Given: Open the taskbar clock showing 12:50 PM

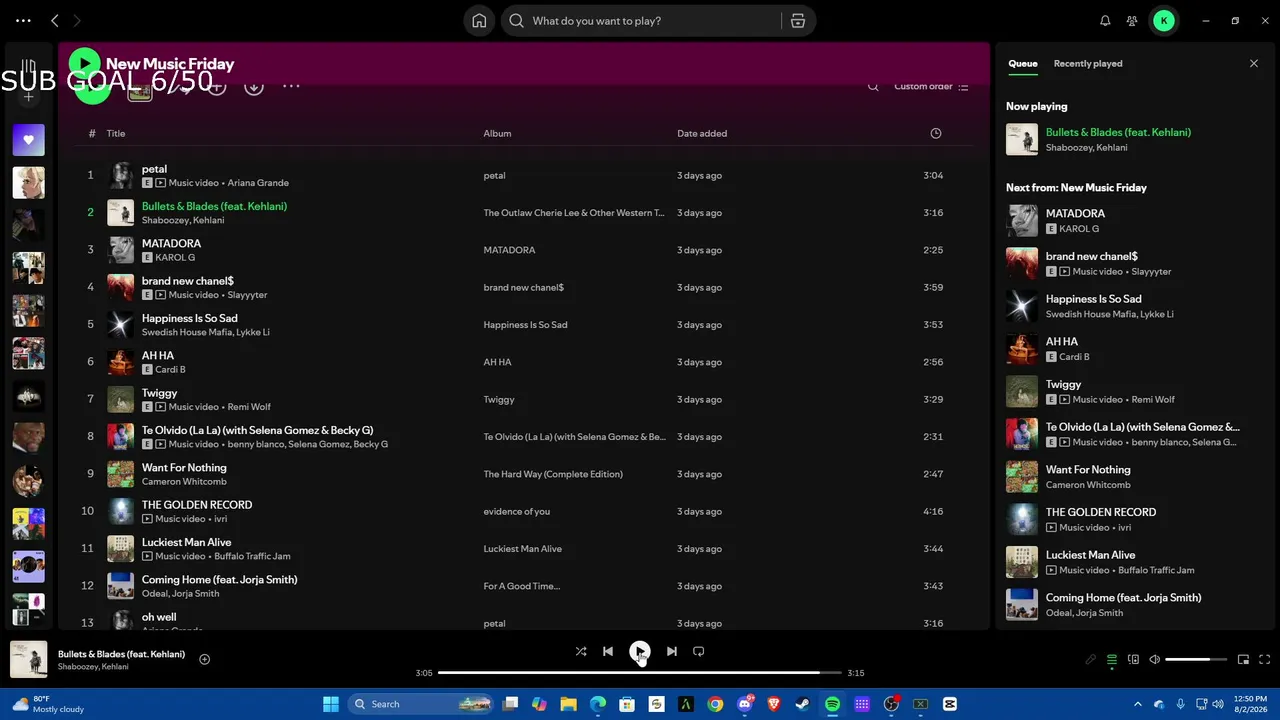Looking at the screenshot, I should [1250, 704].
